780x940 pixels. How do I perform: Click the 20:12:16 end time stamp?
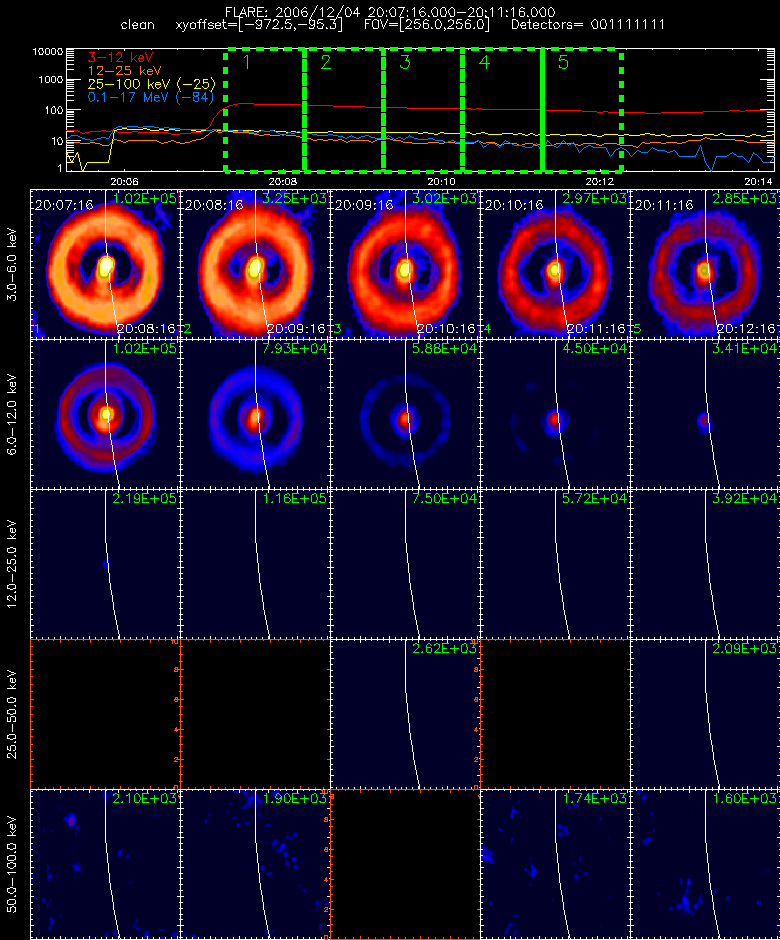click(x=746, y=329)
